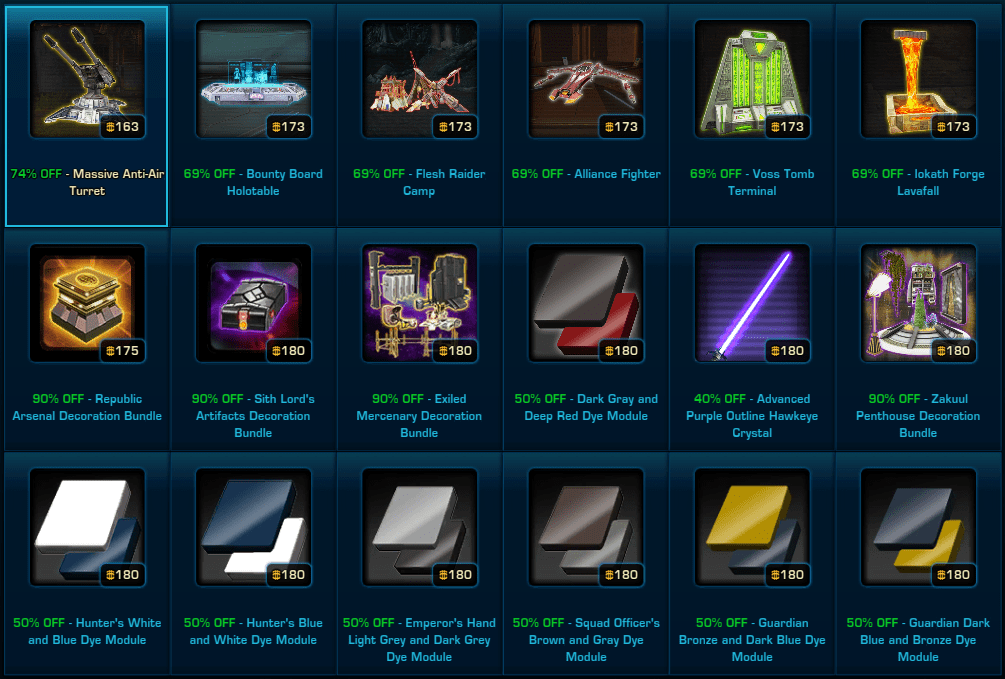Click the Exiled Mercenary Decoration Bundle image
This screenshot has height=679, width=1005.
point(419,303)
